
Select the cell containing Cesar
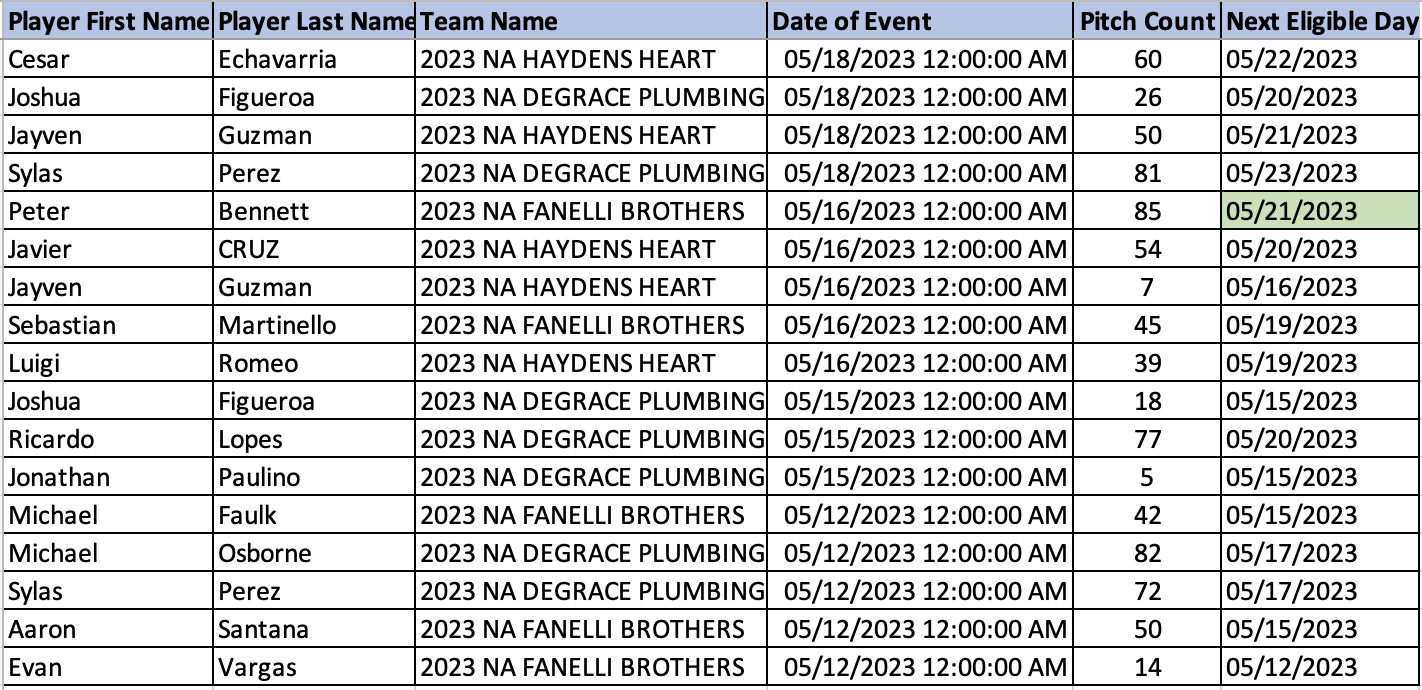[x=108, y=59]
